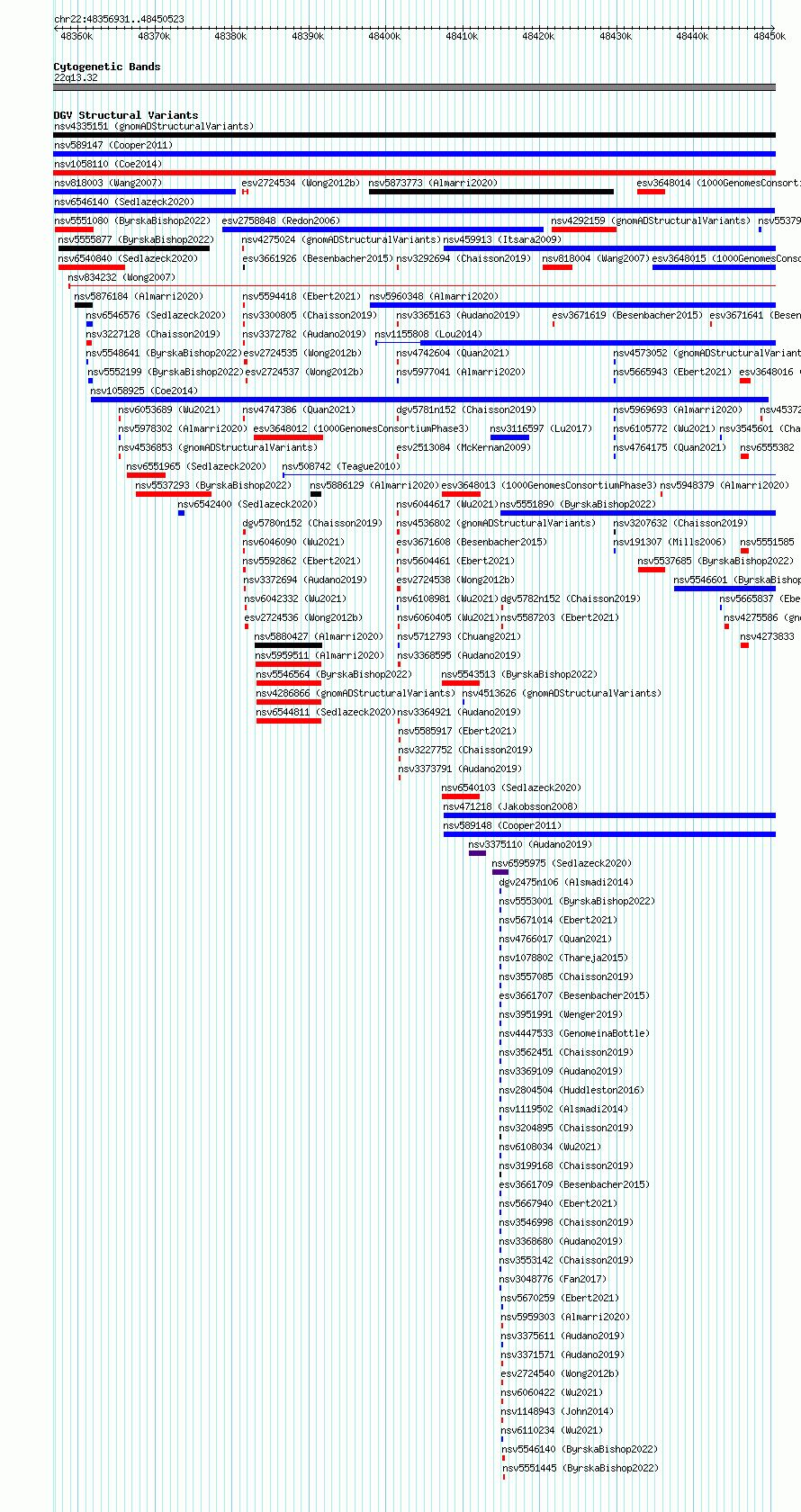
Task: Click nsv3116597 (Lu2017) variant label
Action: point(541,428)
